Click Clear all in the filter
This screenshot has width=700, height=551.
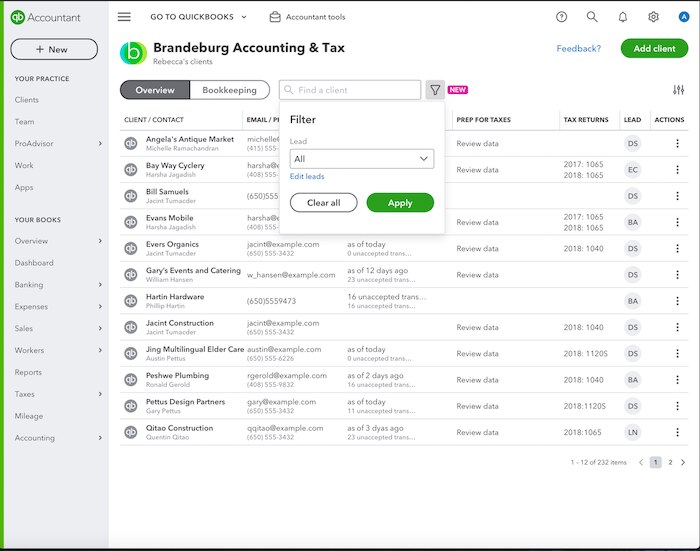coord(324,203)
